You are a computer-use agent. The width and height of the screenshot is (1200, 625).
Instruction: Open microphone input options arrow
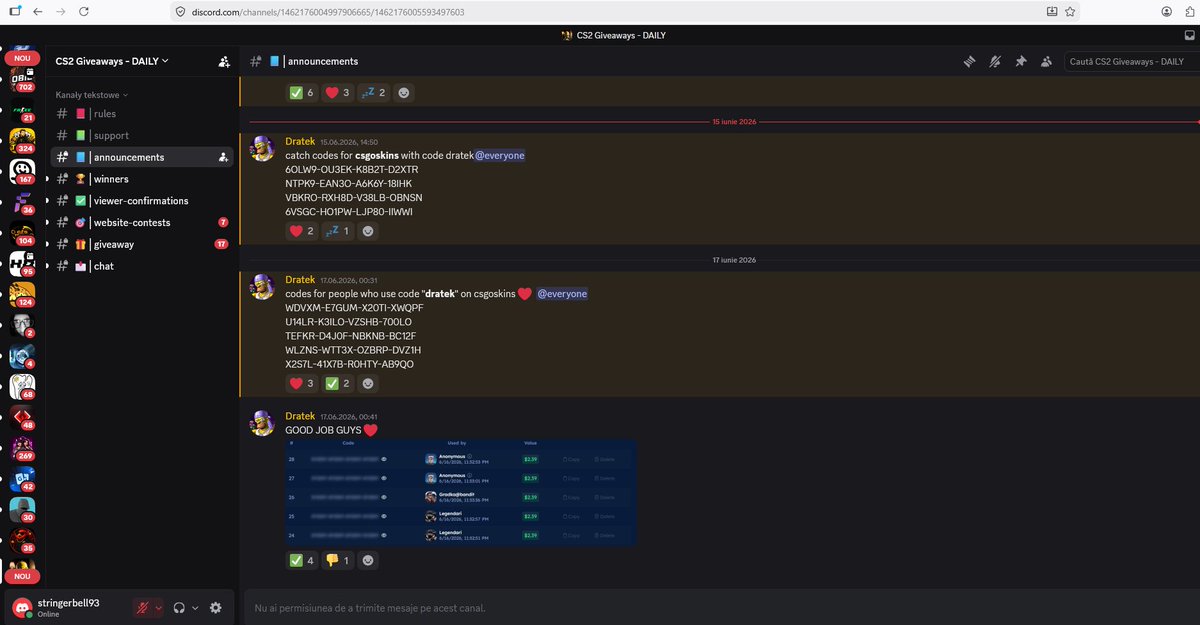coord(158,607)
